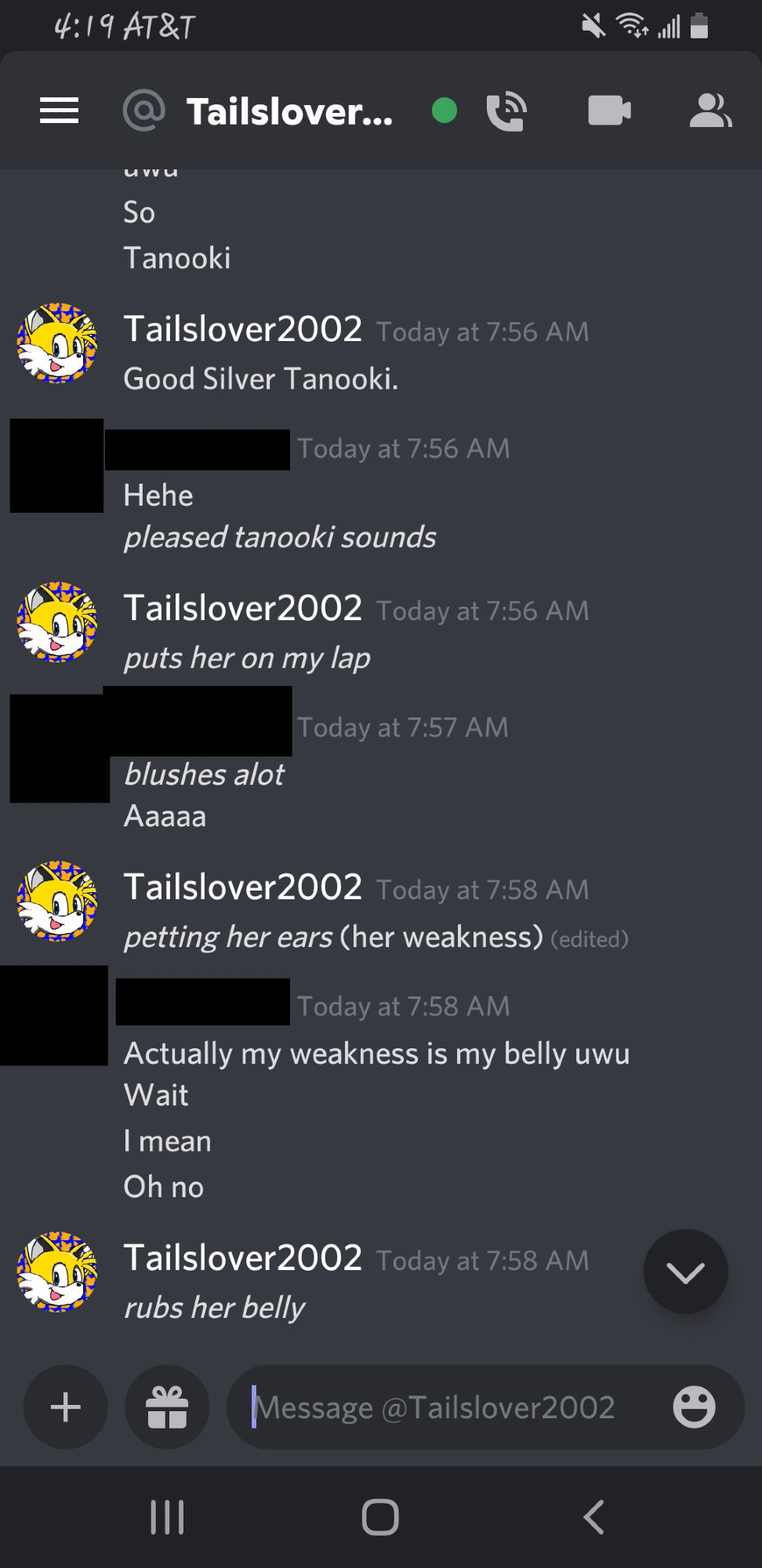Open Android recent apps button

coord(167,1517)
